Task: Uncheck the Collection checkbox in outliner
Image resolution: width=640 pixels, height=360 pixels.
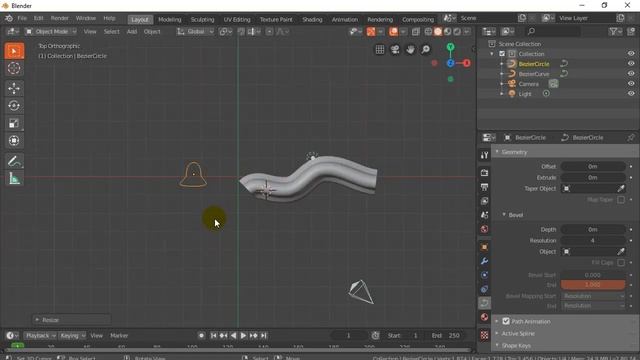Action: coord(502,54)
